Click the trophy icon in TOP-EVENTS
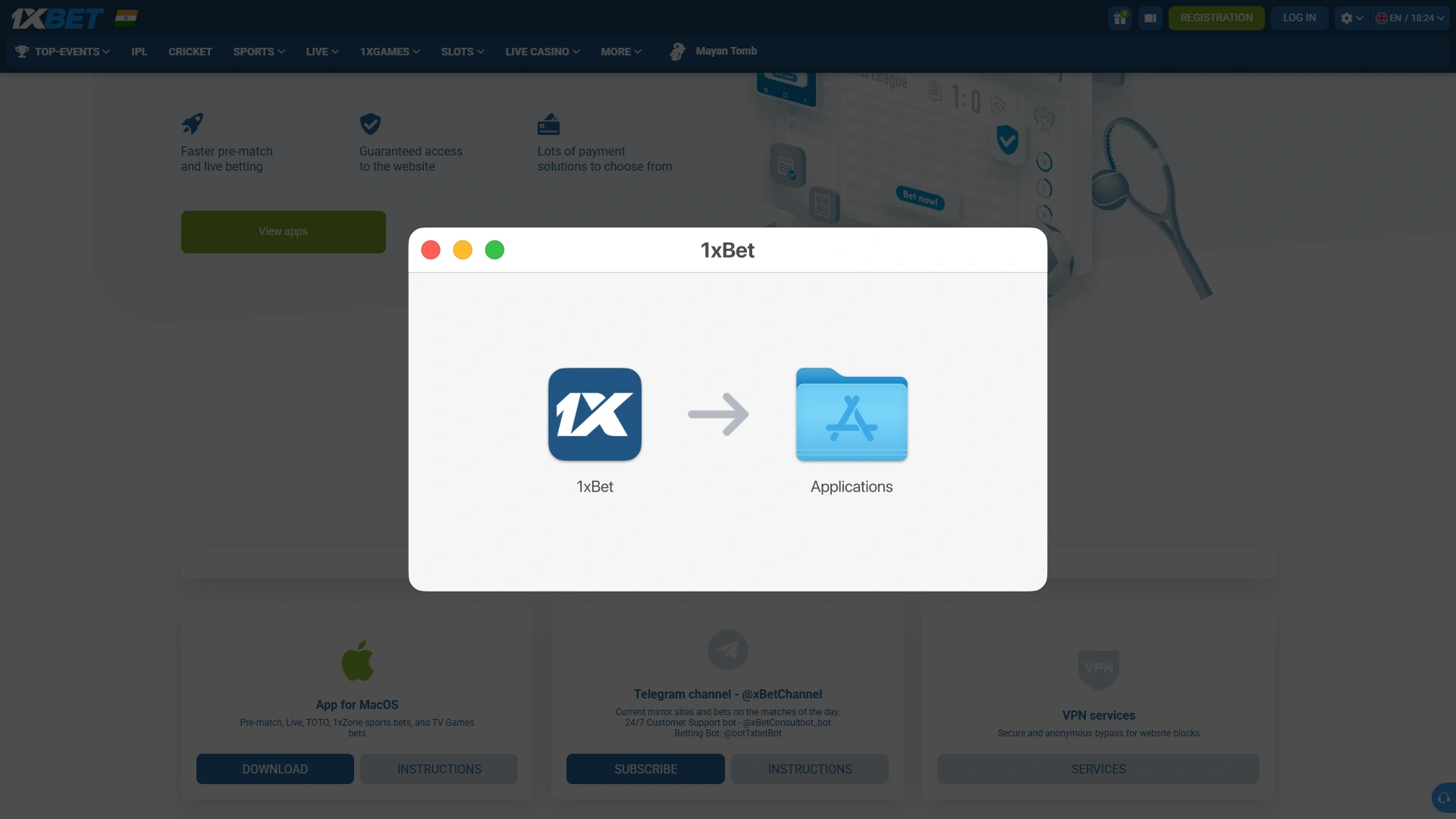Screen dimensions: 1456x819 click(22, 52)
